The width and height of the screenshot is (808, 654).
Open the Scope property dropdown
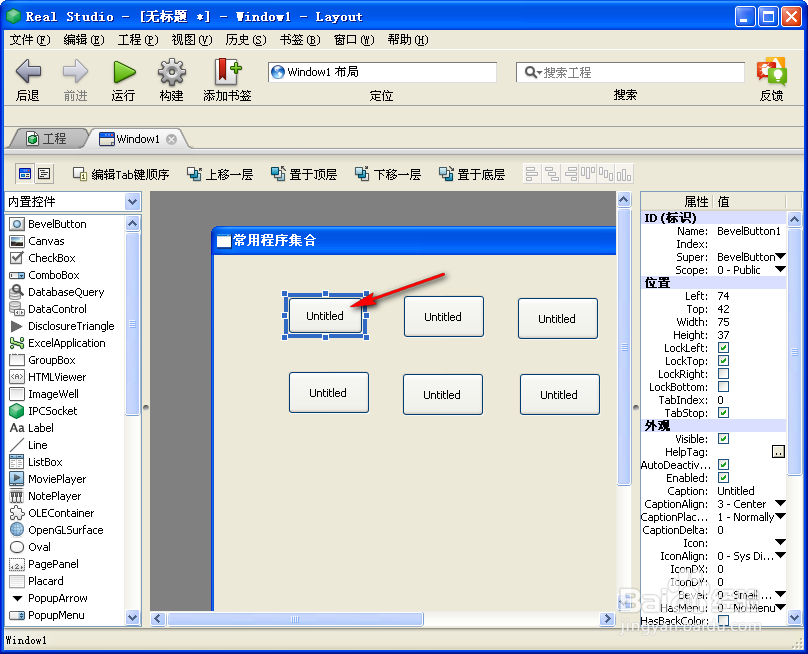(780, 270)
